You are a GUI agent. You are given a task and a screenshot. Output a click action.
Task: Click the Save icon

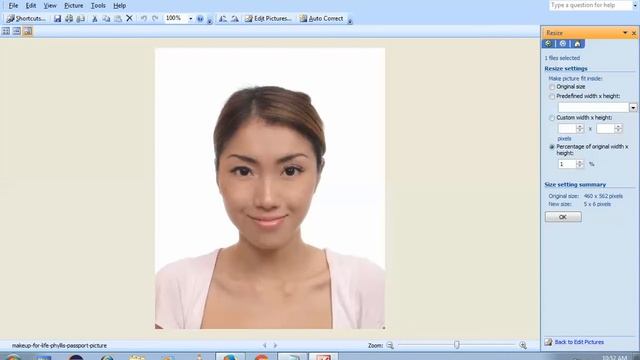(x=58, y=18)
